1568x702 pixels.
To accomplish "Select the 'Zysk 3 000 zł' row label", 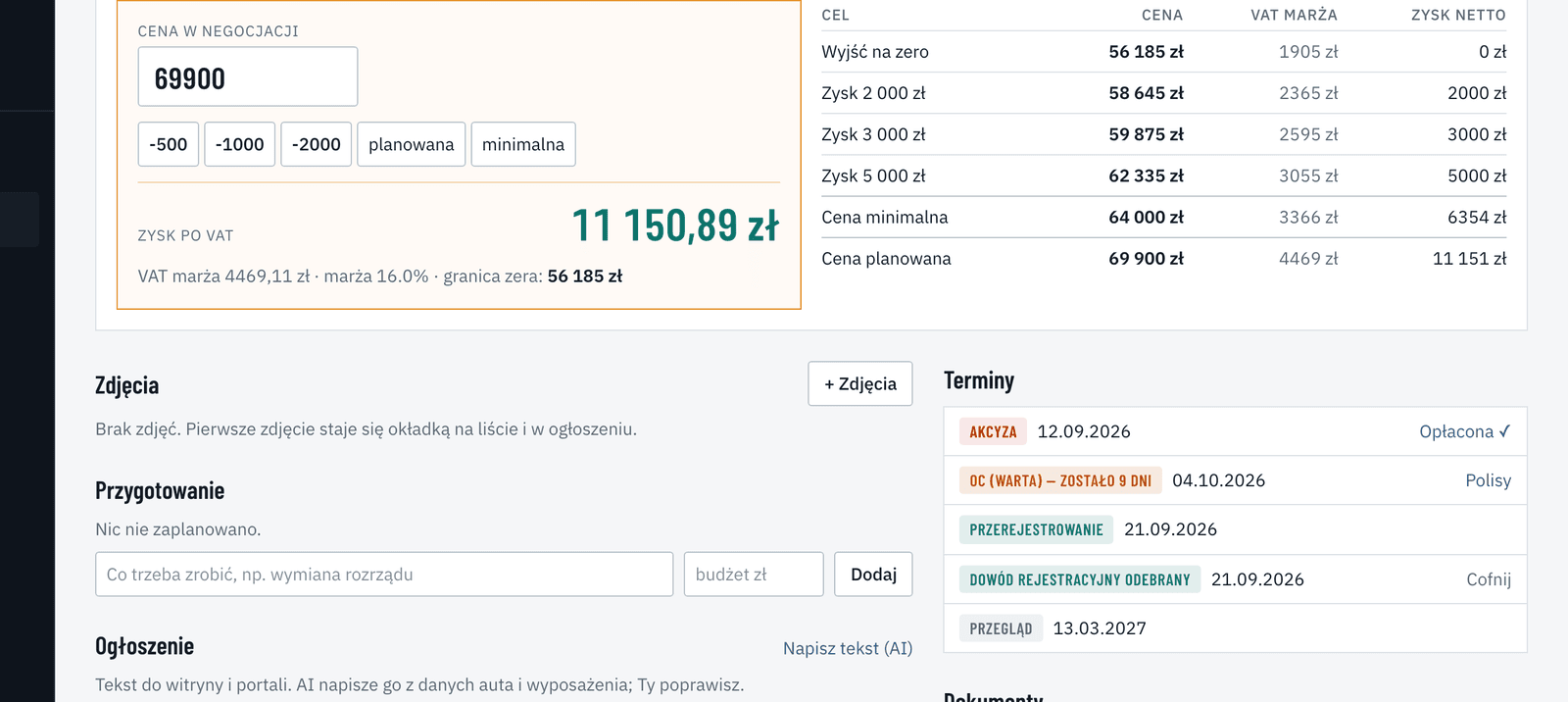I will [873, 134].
